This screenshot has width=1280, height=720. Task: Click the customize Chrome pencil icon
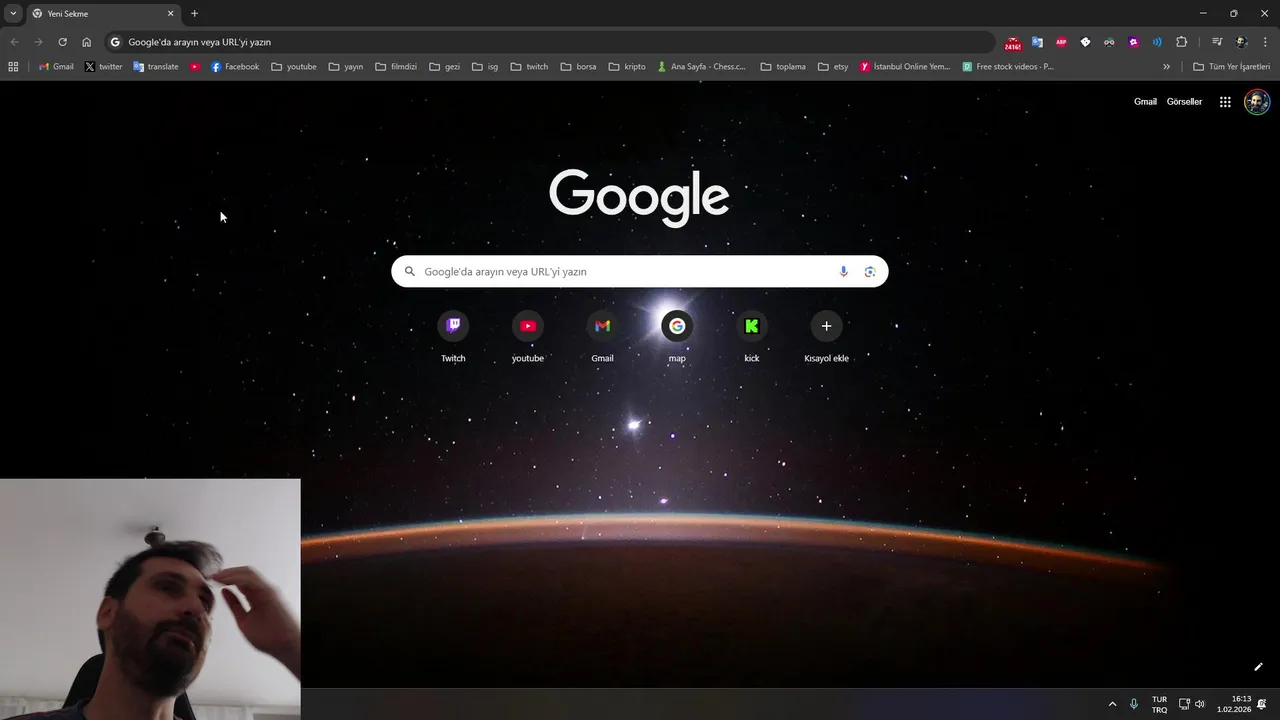pos(1258,667)
